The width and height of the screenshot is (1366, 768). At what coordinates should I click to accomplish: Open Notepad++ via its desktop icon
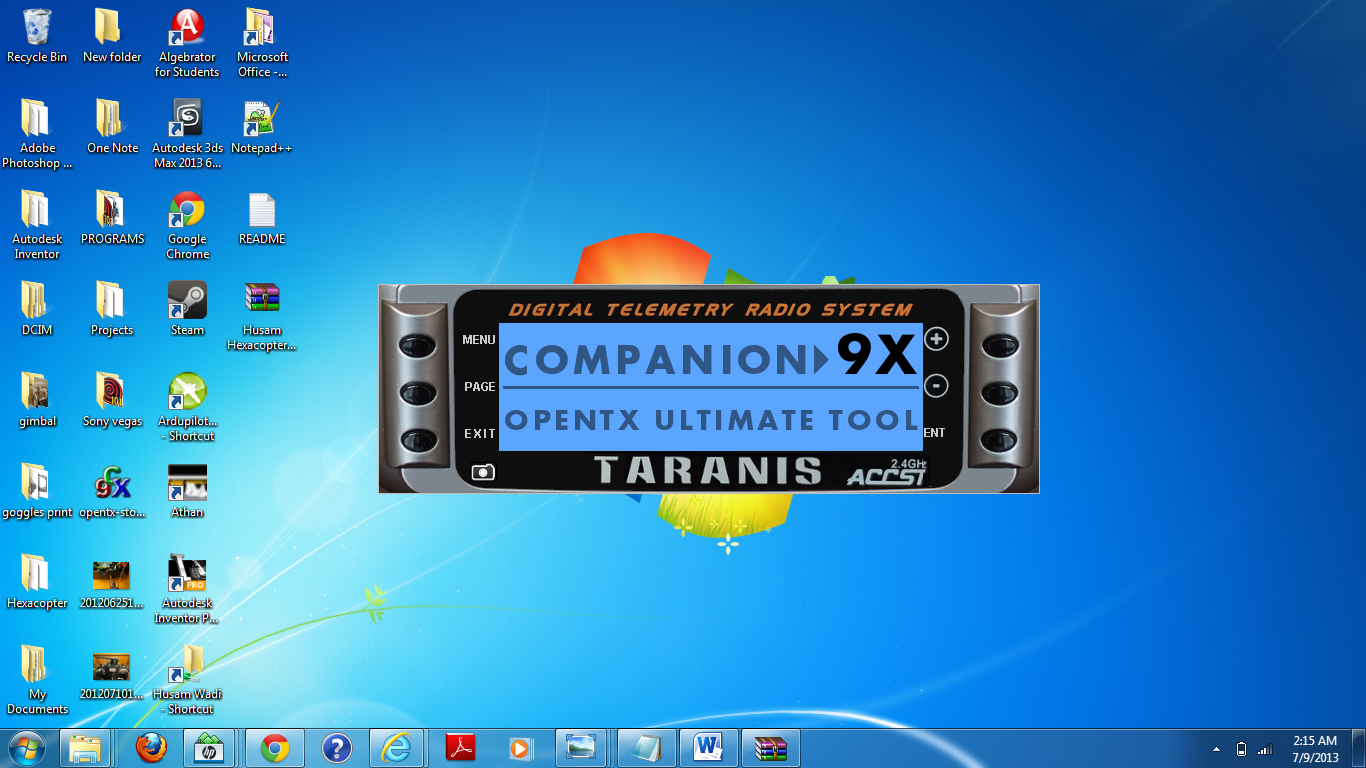pos(260,120)
